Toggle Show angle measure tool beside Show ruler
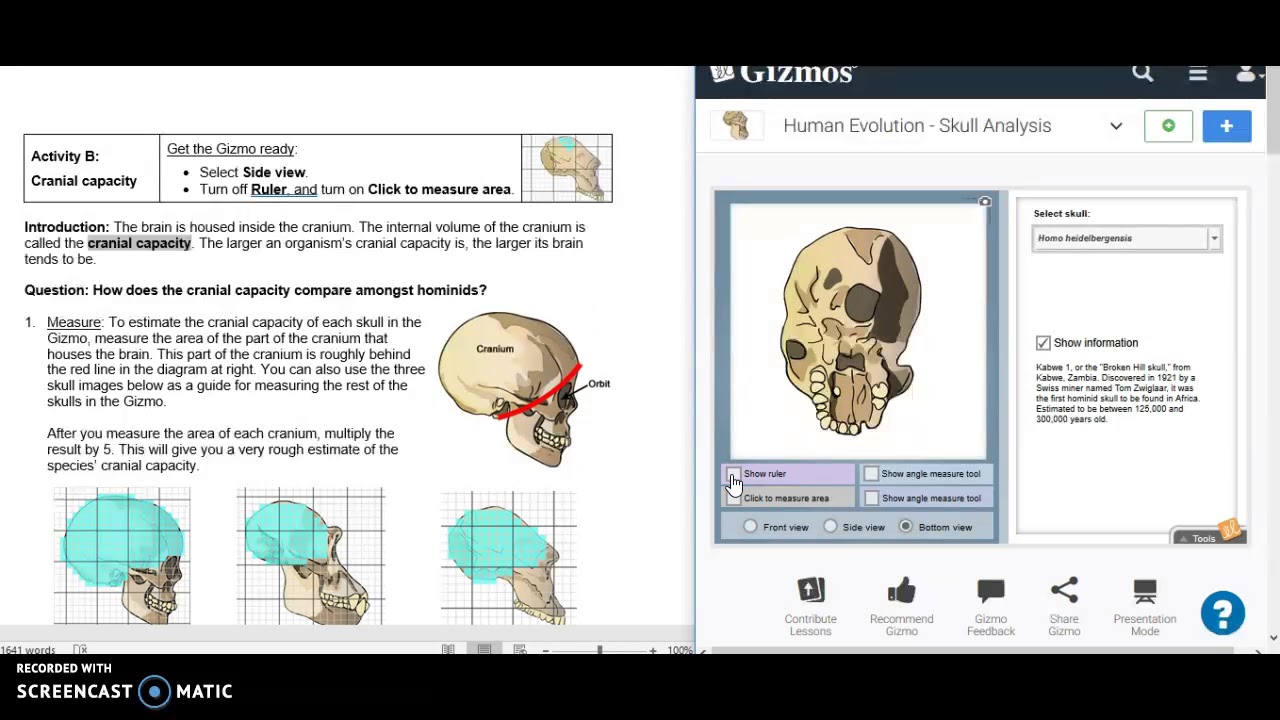Screen dimensions: 1280x720 [x=871, y=474]
